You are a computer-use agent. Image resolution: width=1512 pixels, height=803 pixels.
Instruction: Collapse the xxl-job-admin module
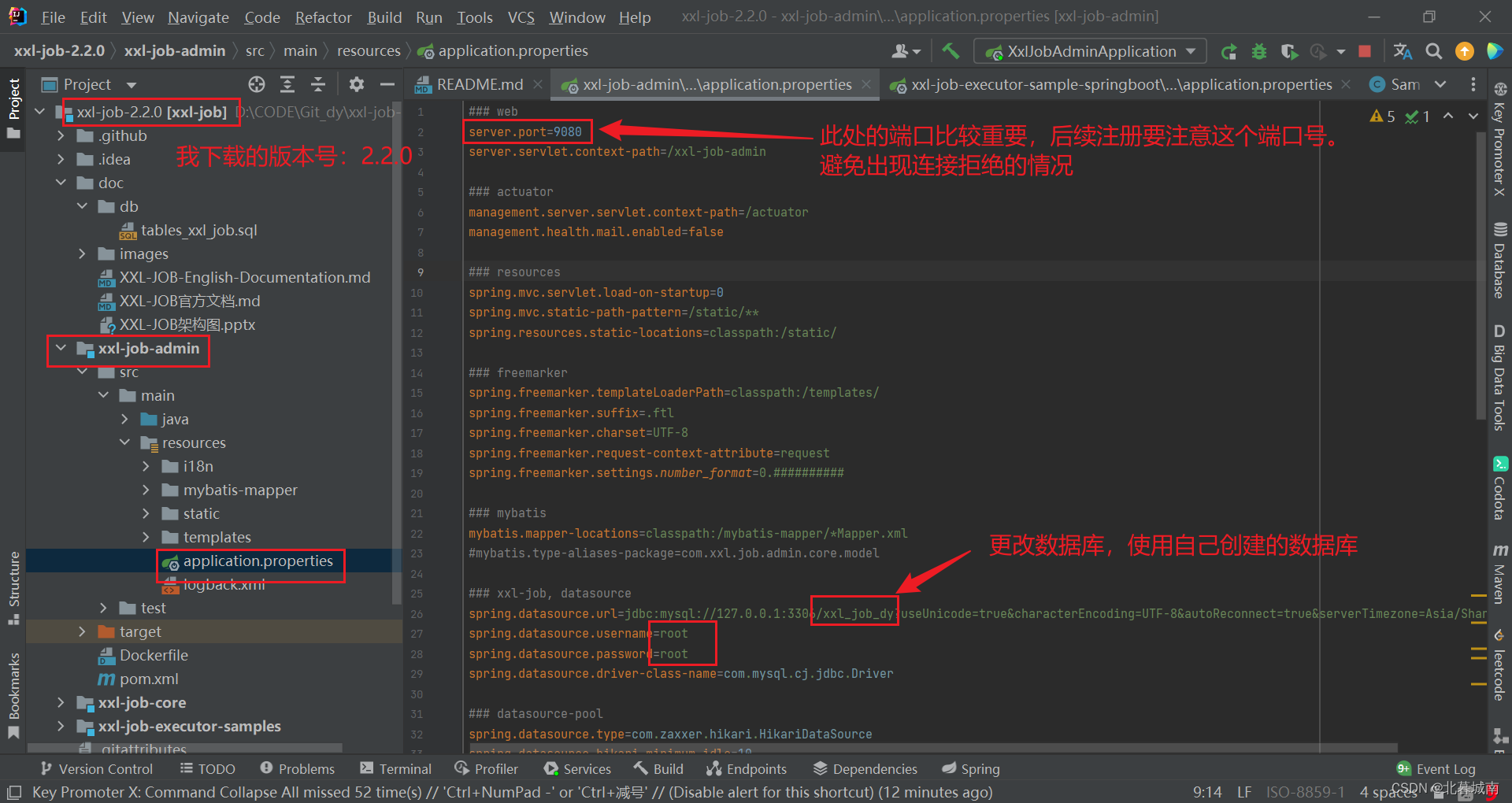tap(61, 348)
